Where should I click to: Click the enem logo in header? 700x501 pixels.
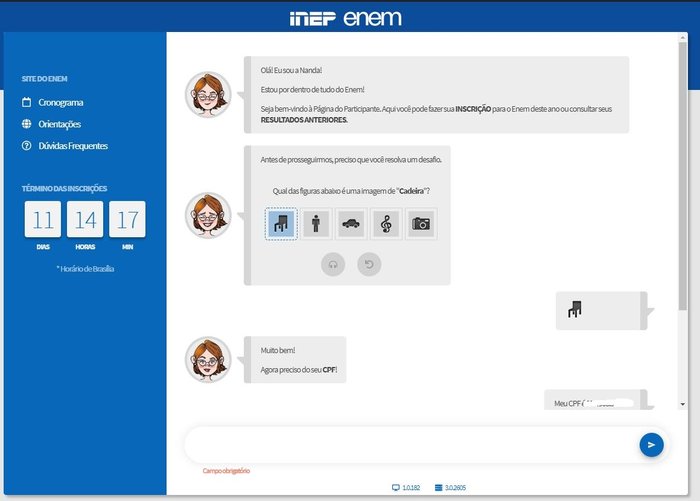(372, 18)
